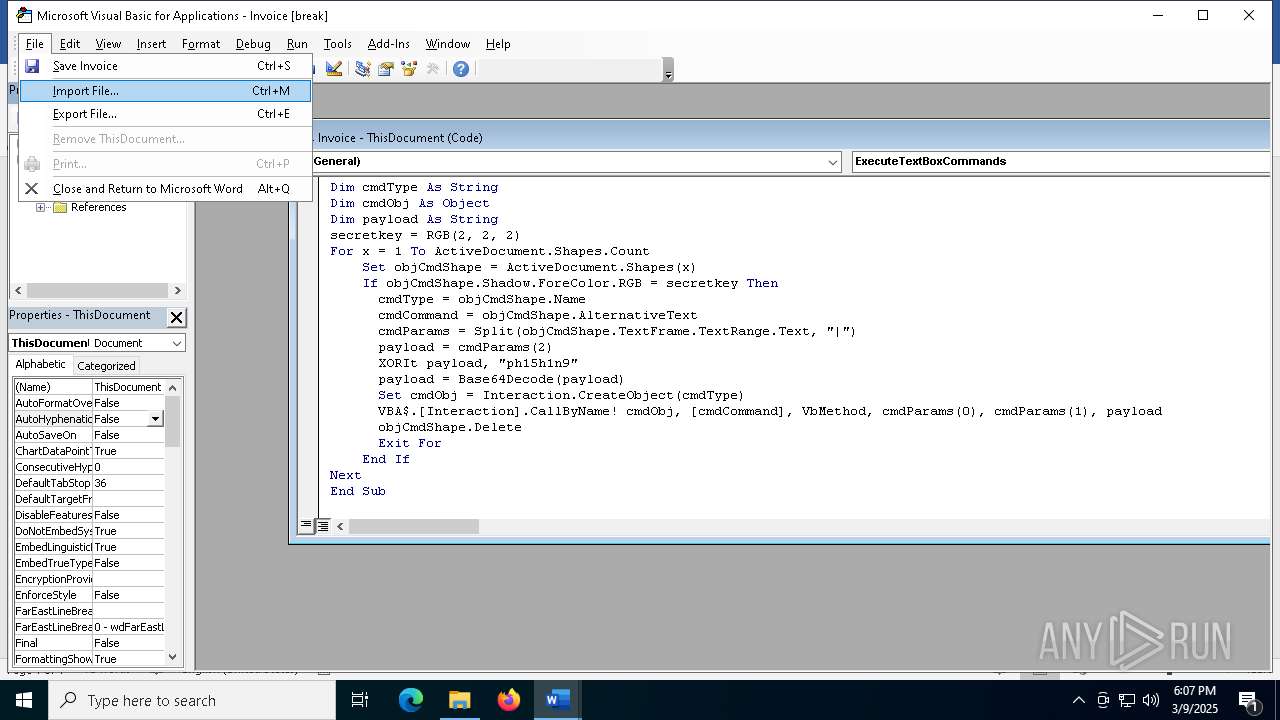Open the View menu
Image resolution: width=1280 pixels, height=720 pixels.
pos(108,44)
